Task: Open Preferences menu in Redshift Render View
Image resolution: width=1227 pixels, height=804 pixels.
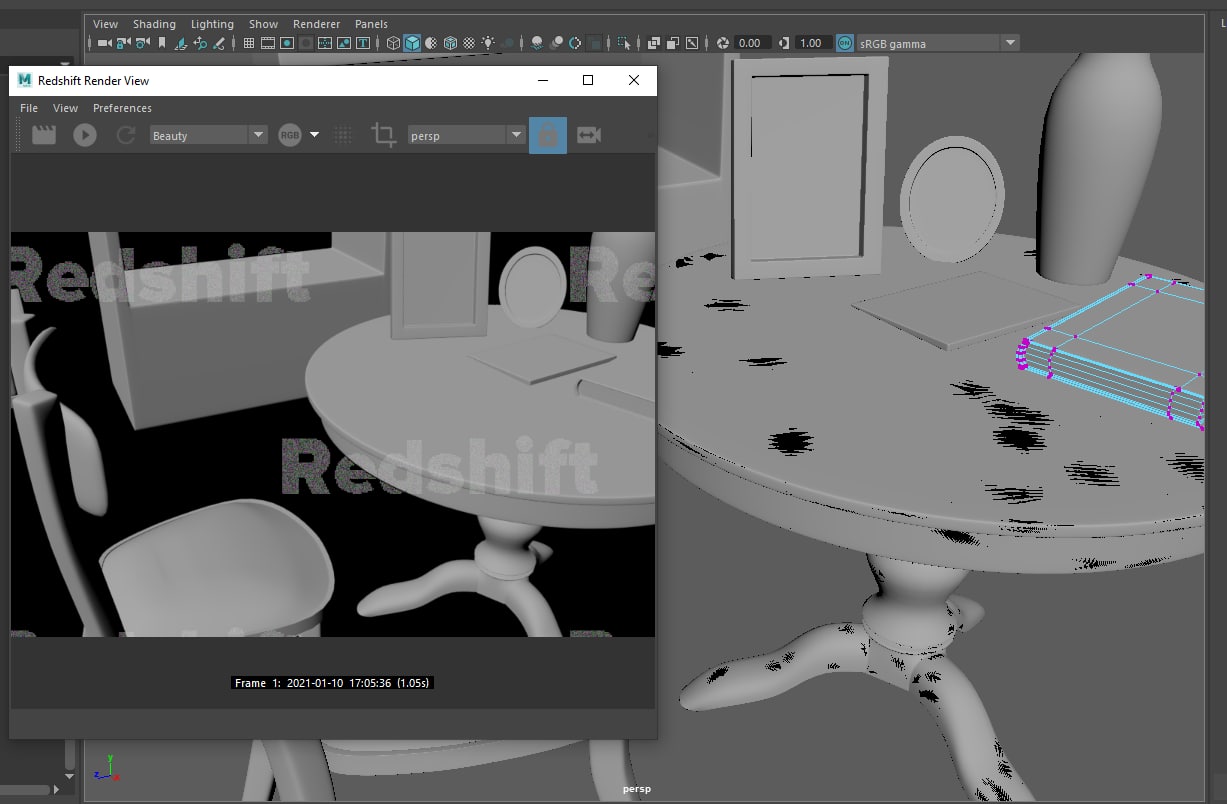Action: [x=122, y=108]
